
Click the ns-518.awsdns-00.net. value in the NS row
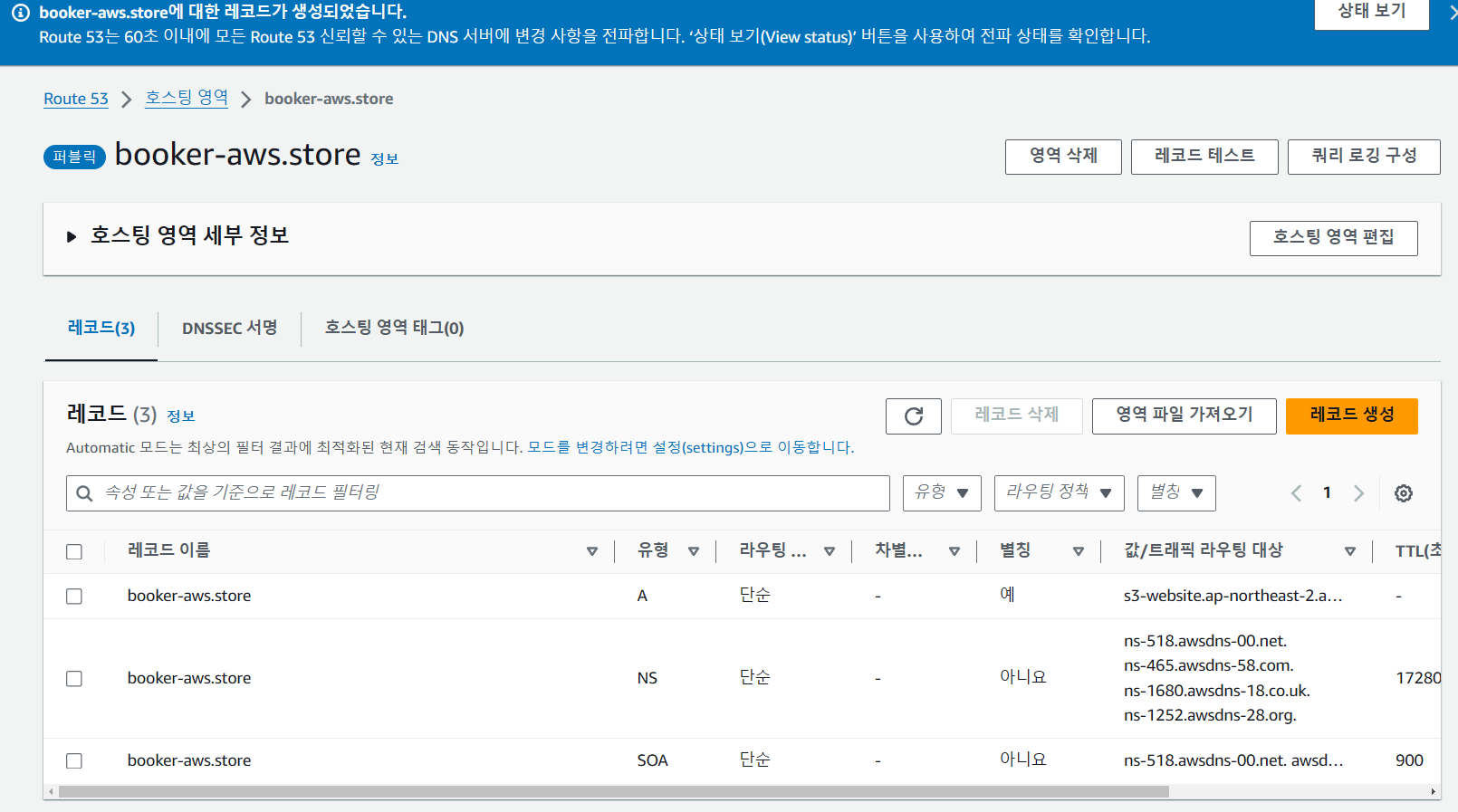[x=1205, y=641]
